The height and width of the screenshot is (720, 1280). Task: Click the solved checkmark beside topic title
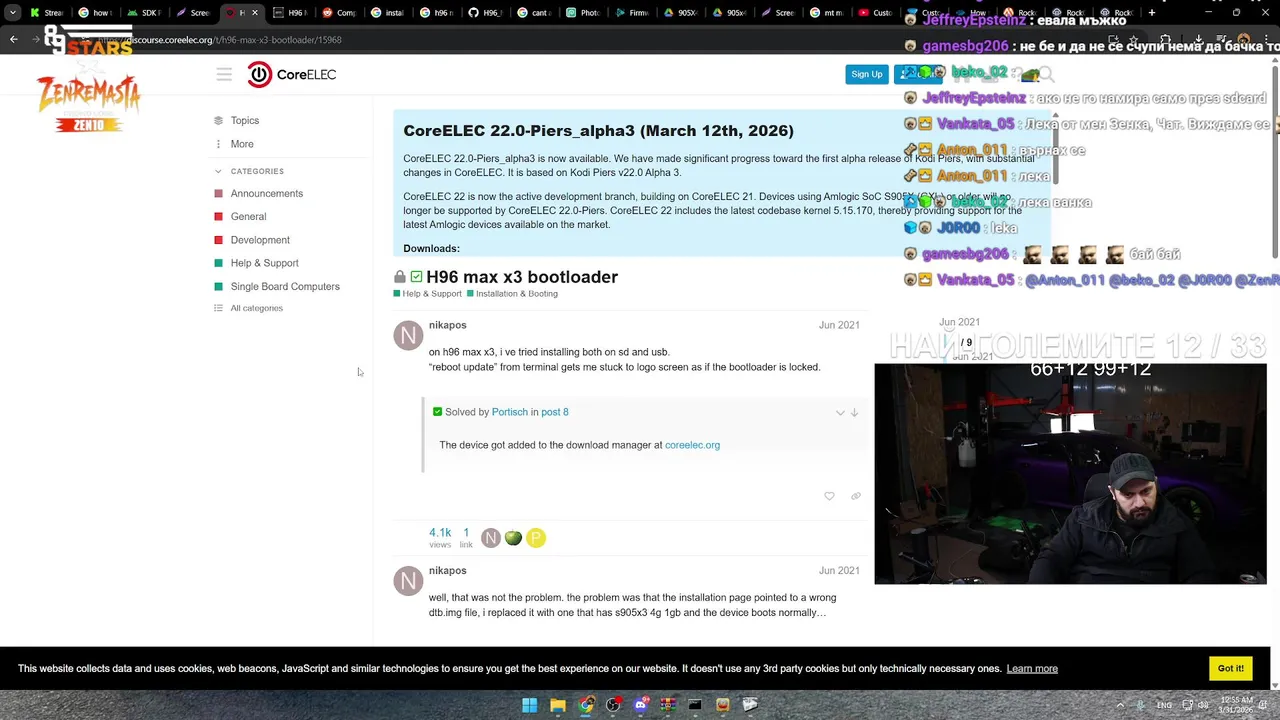click(x=416, y=277)
